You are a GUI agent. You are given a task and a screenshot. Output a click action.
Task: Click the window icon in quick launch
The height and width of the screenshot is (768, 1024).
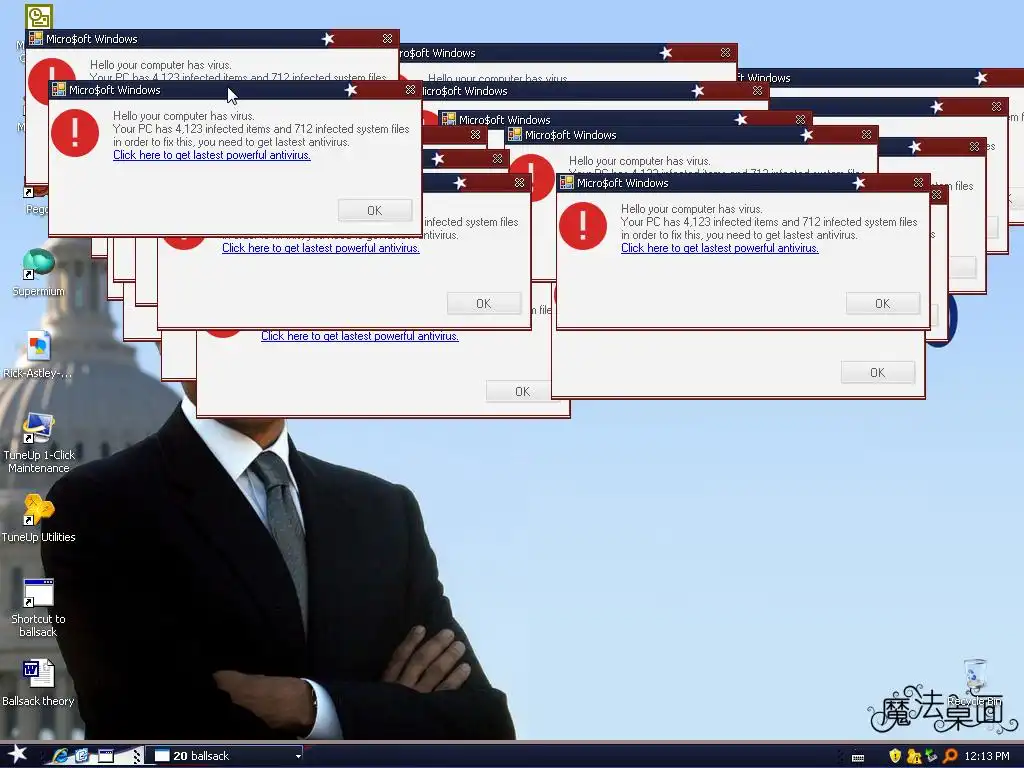coord(105,756)
